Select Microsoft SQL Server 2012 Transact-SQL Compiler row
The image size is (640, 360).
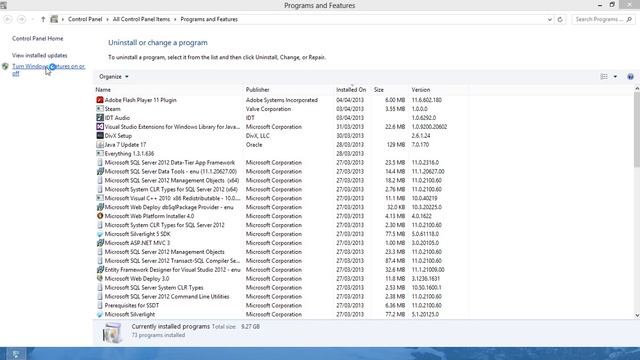(x=282, y=261)
